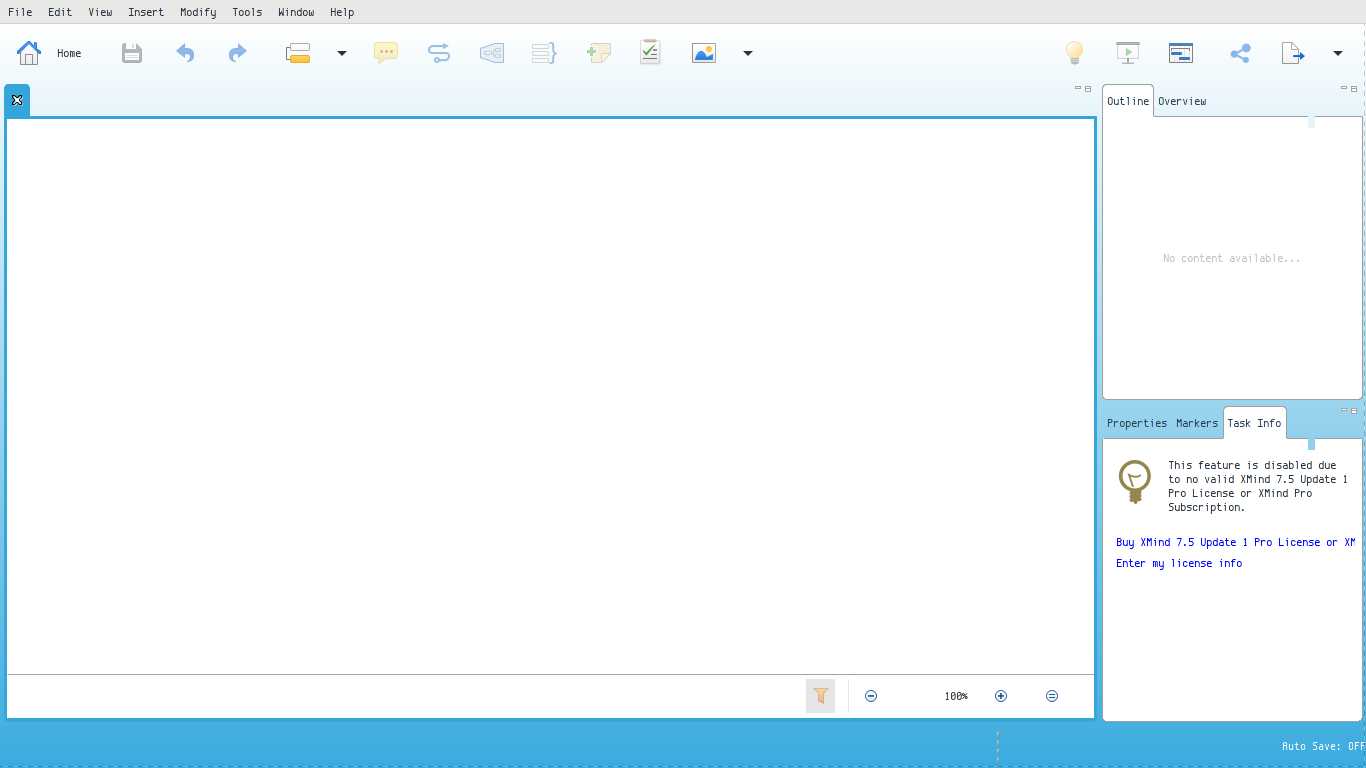Viewport: 1366px width, 768px height.
Task: Export the mind map
Action: click(x=1293, y=53)
